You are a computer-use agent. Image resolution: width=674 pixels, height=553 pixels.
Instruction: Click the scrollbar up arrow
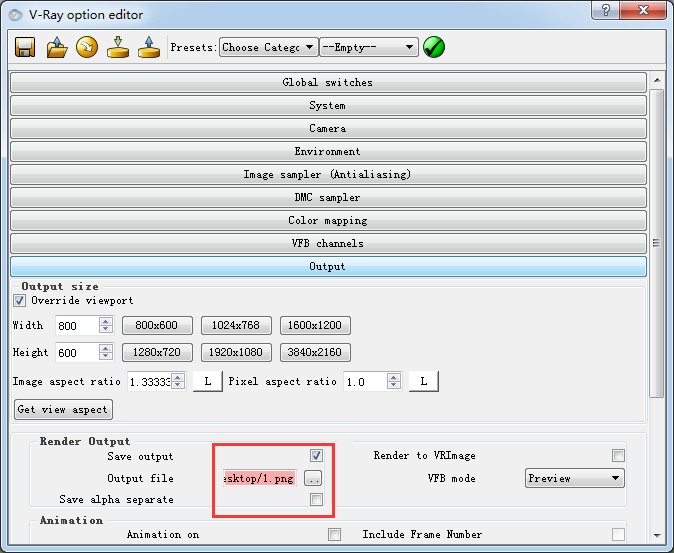click(x=657, y=80)
